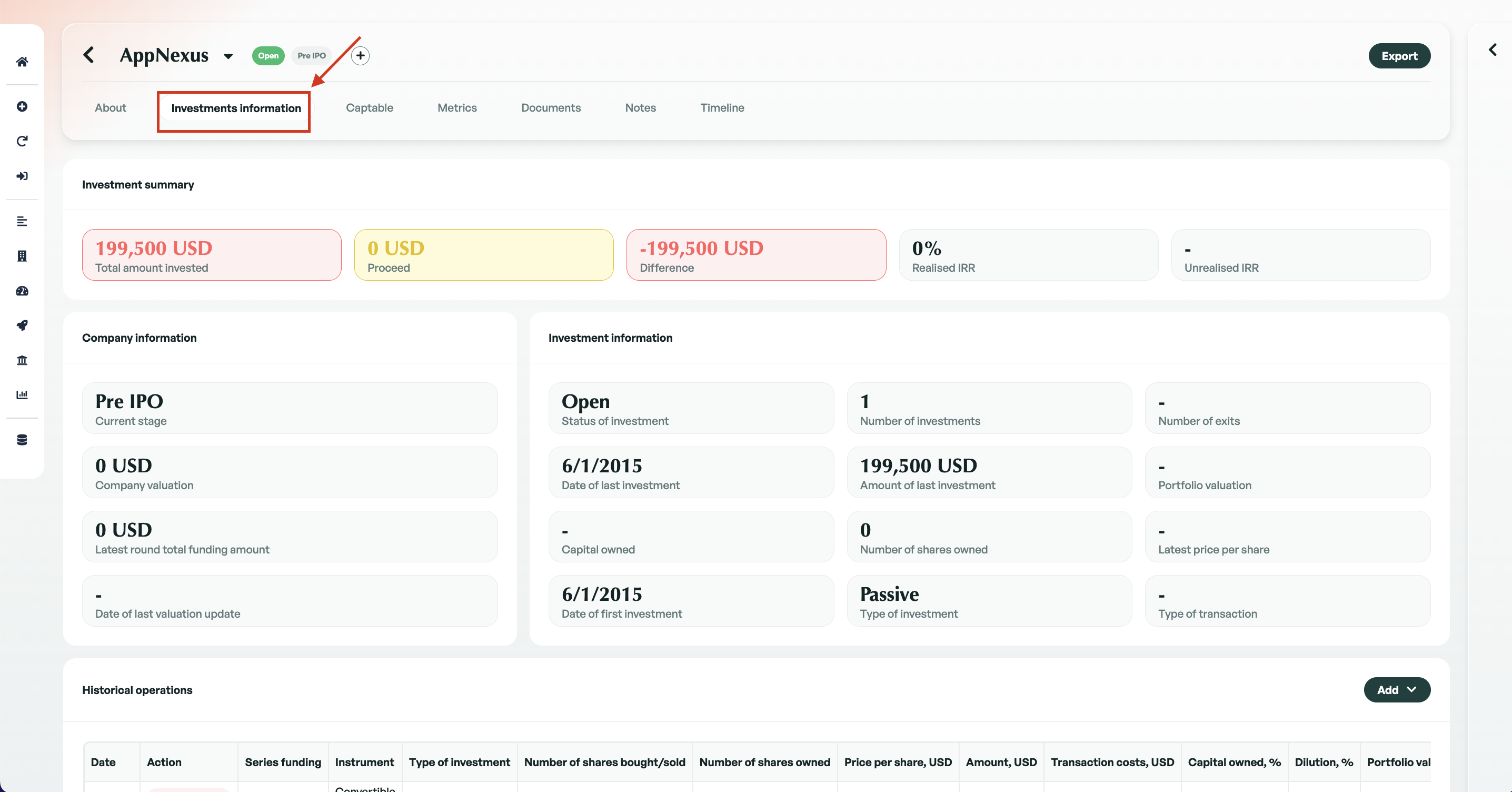Click the Capital owned field
Viewport: 1512px width, 792px height.
(691, 537)
